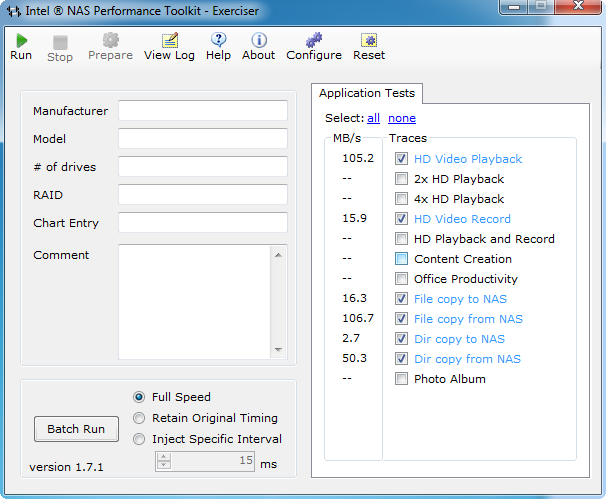Choose the Inject Specific Interval radio button
Viewport: 606px width, 499px height.
139,439
